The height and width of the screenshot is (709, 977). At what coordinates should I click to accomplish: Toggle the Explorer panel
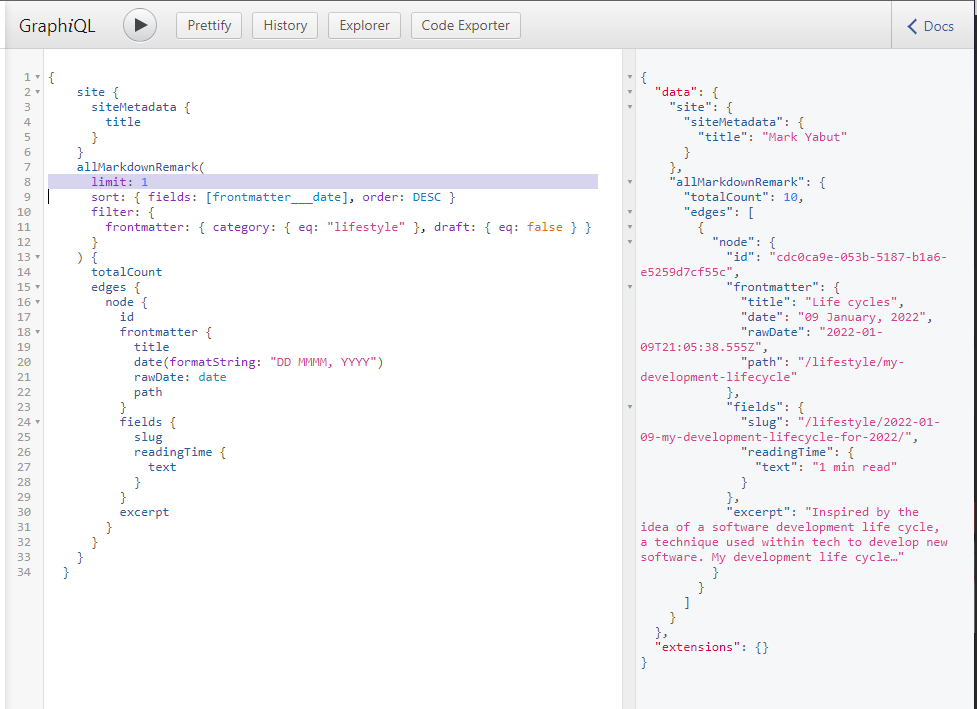[365, 26]
